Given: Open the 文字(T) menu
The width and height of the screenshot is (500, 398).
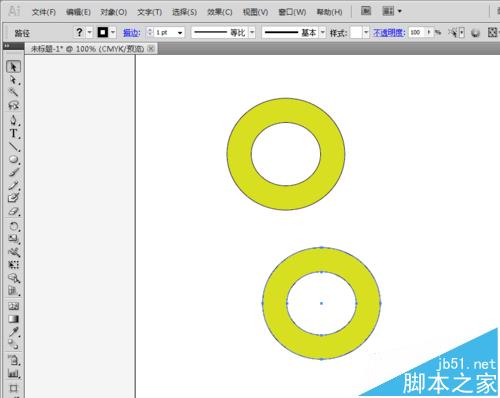Looking at the screenshot, I should (x=150, y=12).
